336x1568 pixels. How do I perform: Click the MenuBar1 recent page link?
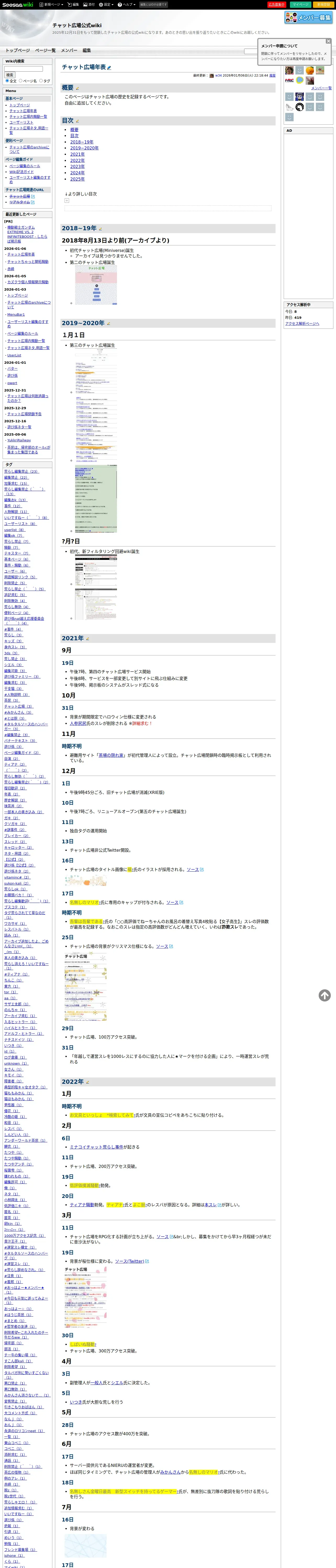coord(16,315)
